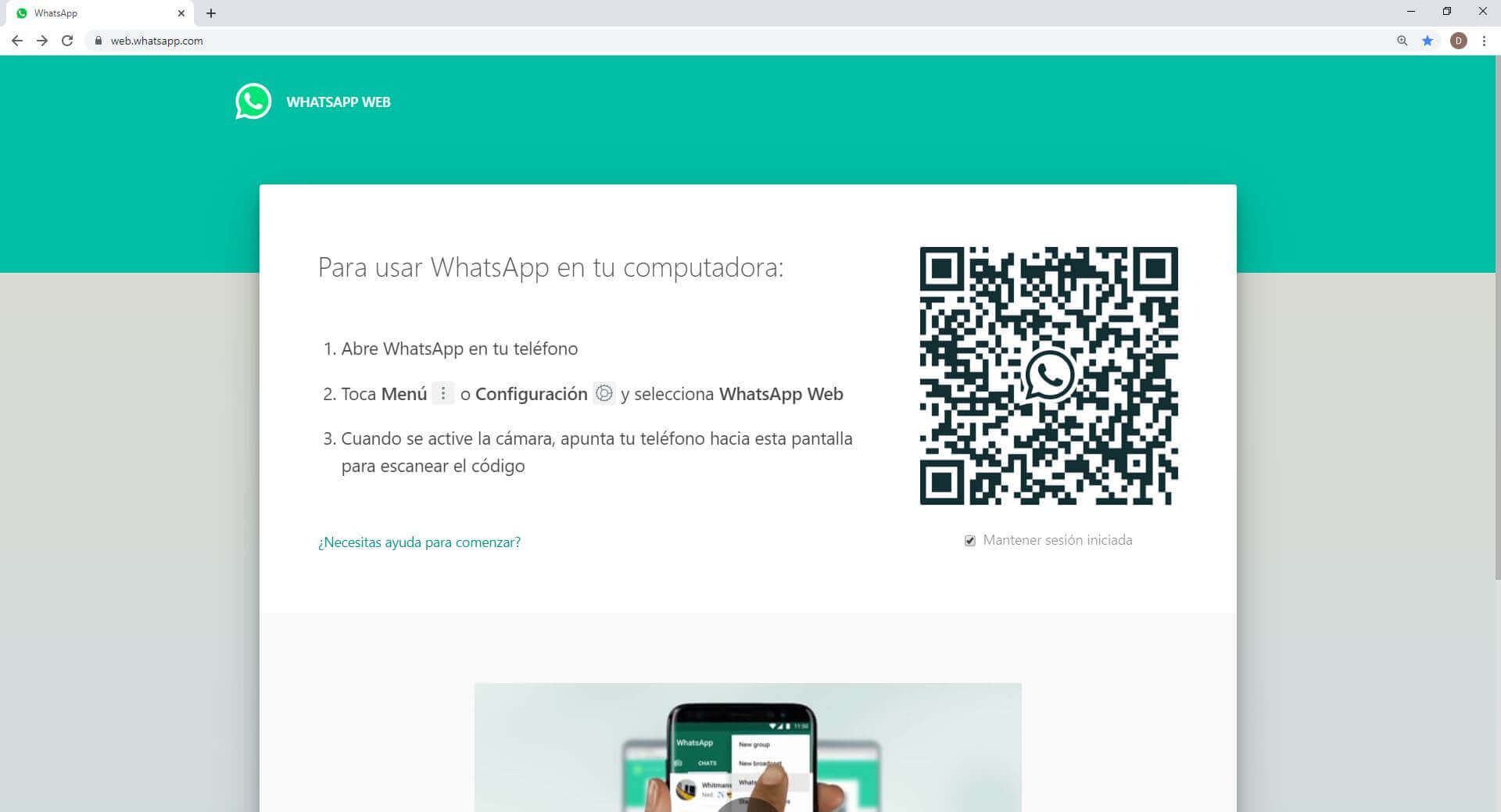Click bold 'WhatsApp Web' text in step 2
Screen dimensions: 1501x812
[781, 394]
